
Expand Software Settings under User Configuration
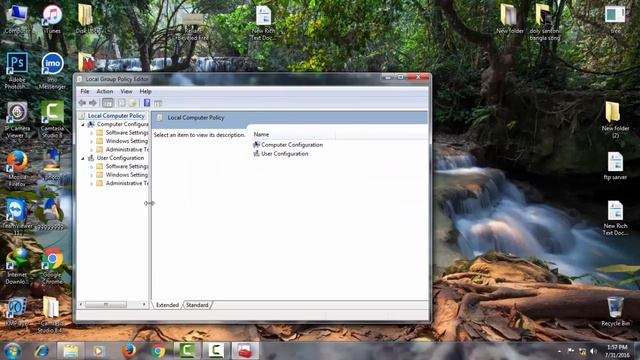[91, 167]
